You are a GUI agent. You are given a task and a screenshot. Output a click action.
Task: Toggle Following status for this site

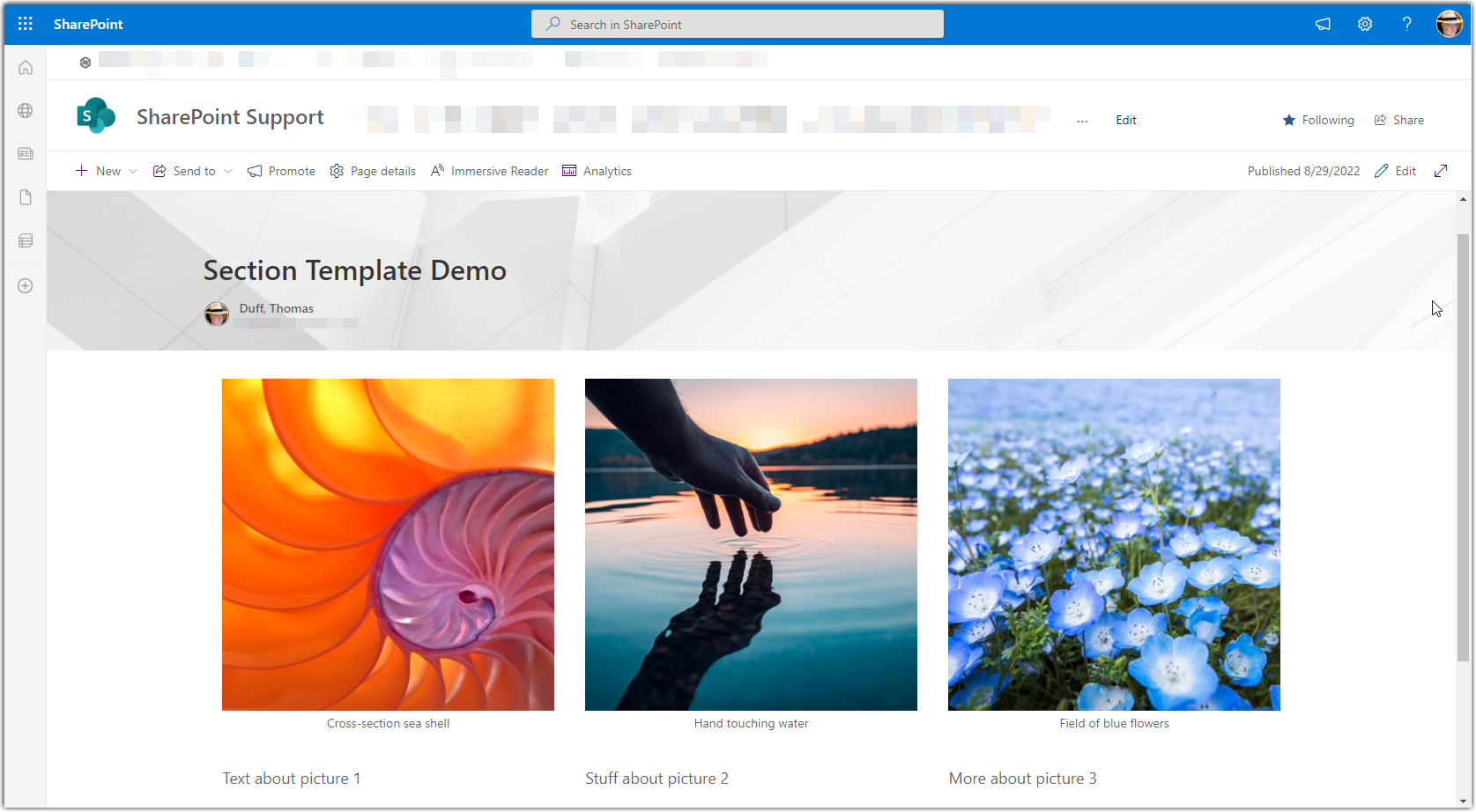(x=1318, y=119)
